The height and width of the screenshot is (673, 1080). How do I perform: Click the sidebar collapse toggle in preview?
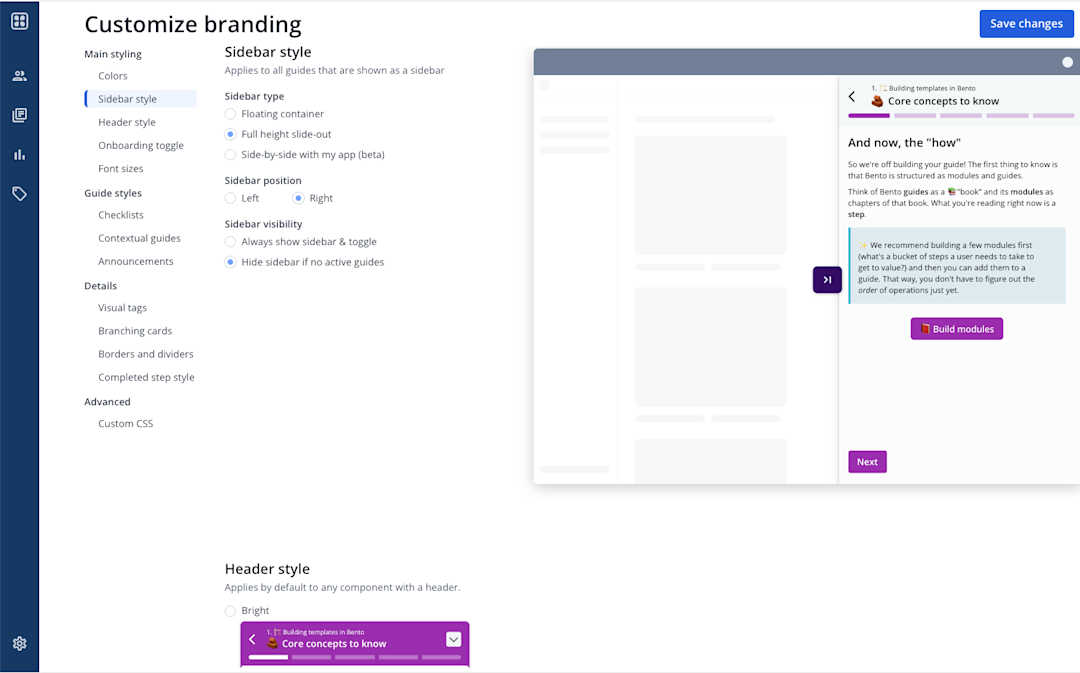coord(827,280)
